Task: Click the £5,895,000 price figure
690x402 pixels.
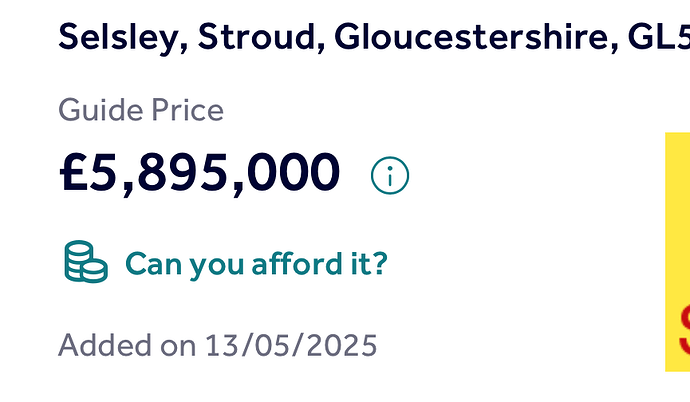Action: click(200, 173)
